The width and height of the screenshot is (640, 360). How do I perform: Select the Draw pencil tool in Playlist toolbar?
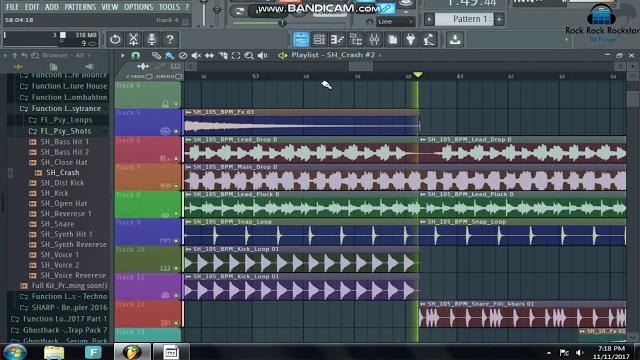click(156, 56)
